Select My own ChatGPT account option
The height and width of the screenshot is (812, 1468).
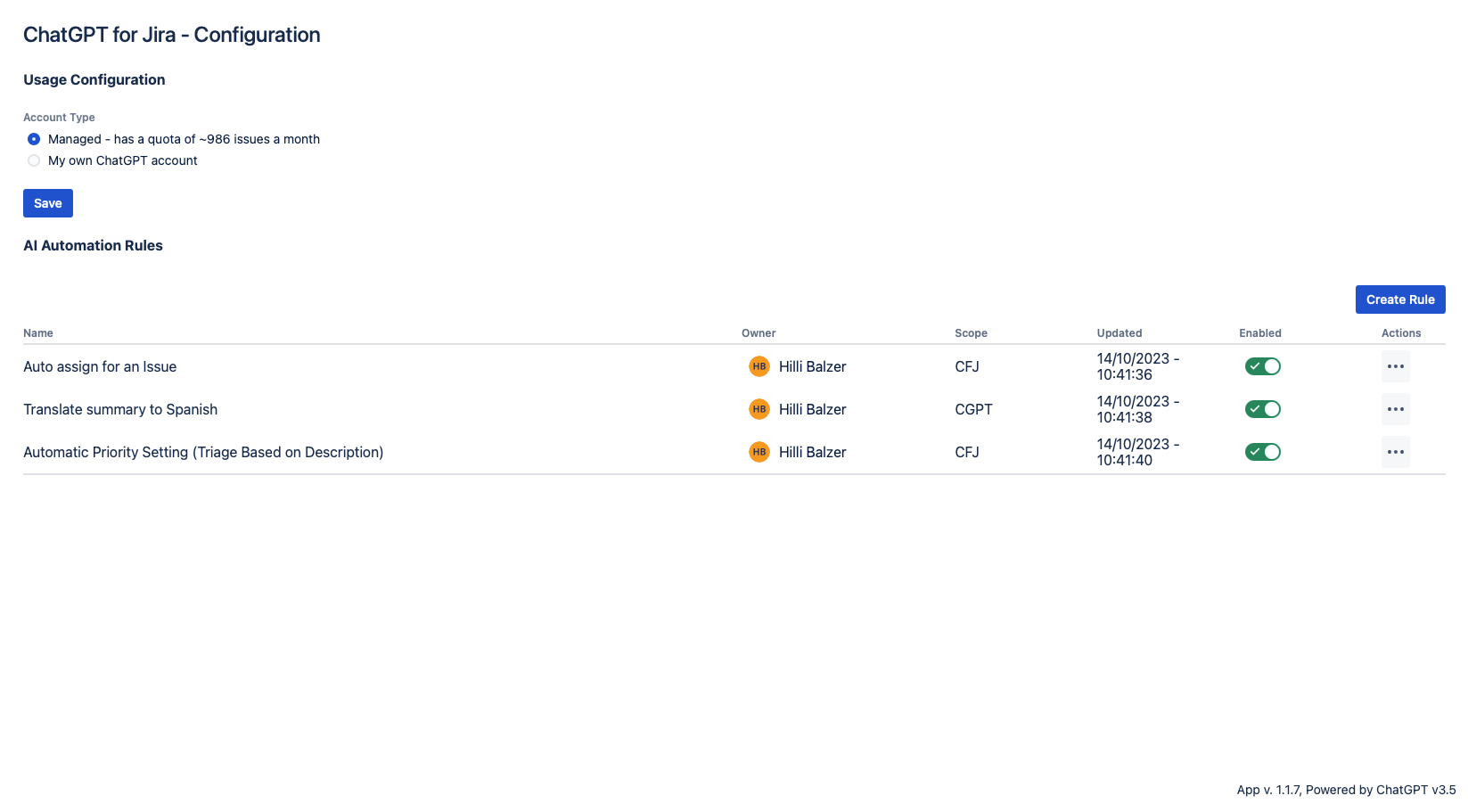(34, 160)
